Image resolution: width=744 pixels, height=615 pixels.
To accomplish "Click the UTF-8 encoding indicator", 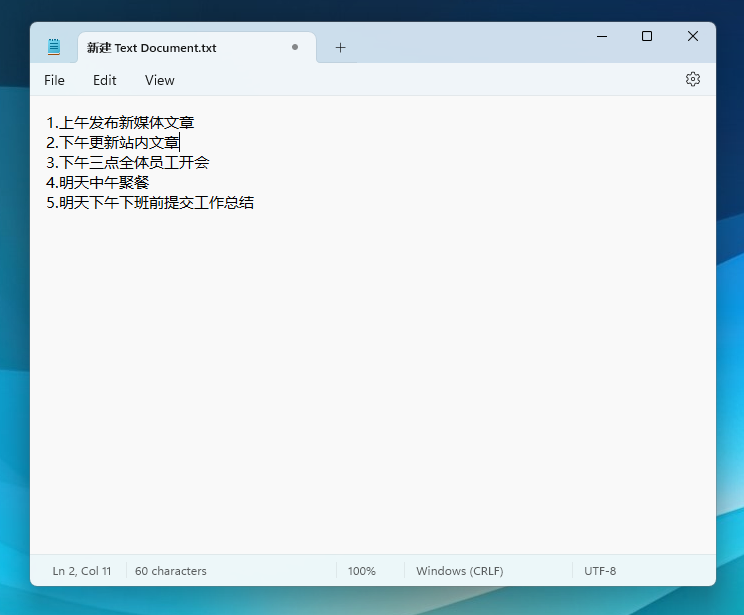I will (600, 571).
